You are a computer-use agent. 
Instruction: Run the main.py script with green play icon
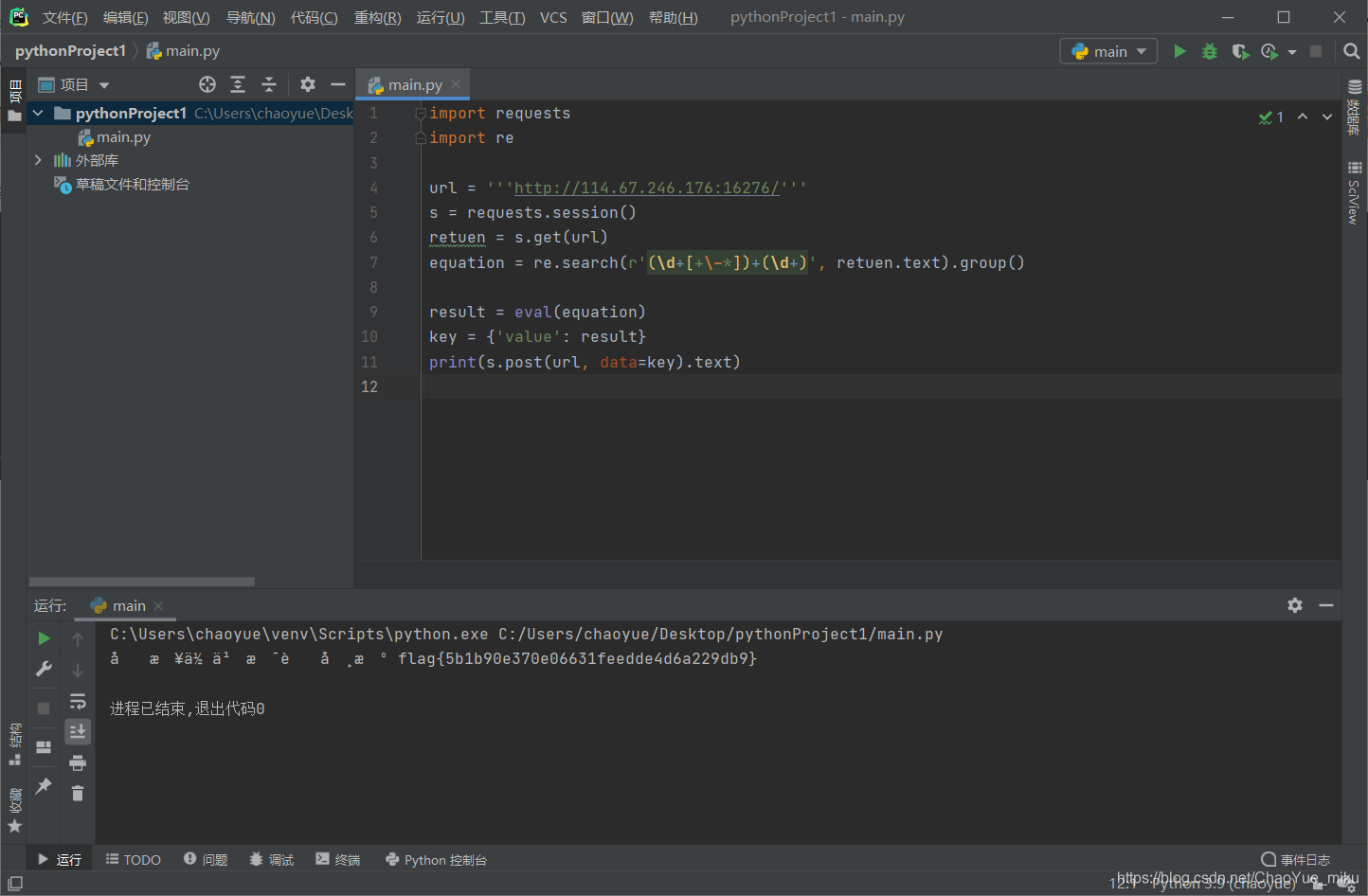(x=1179, y=51)
